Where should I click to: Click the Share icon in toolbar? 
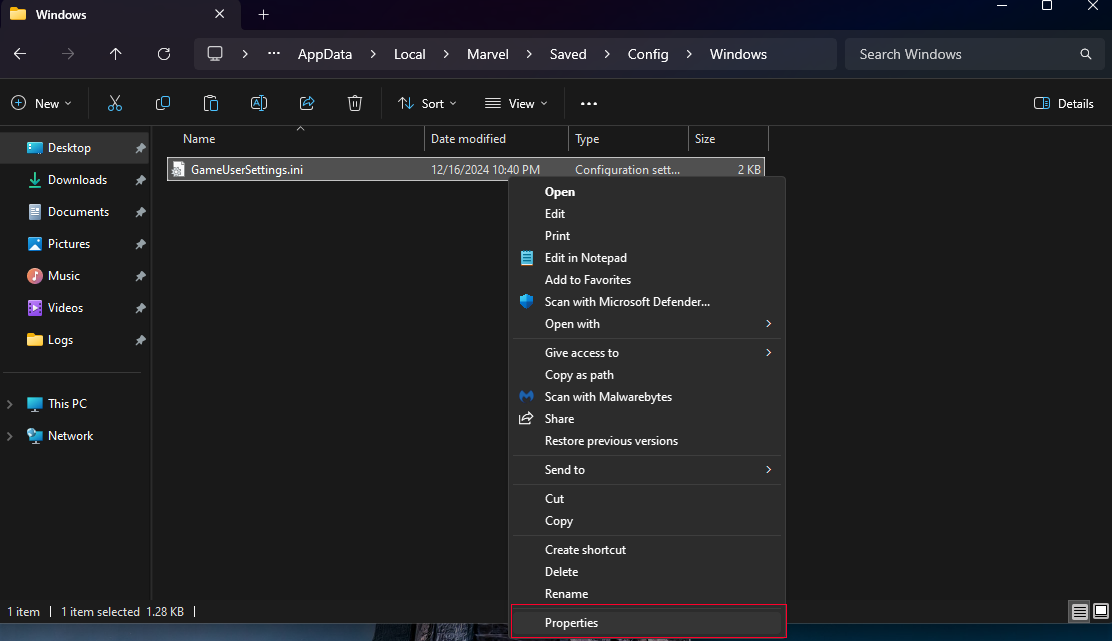[307, 104]
